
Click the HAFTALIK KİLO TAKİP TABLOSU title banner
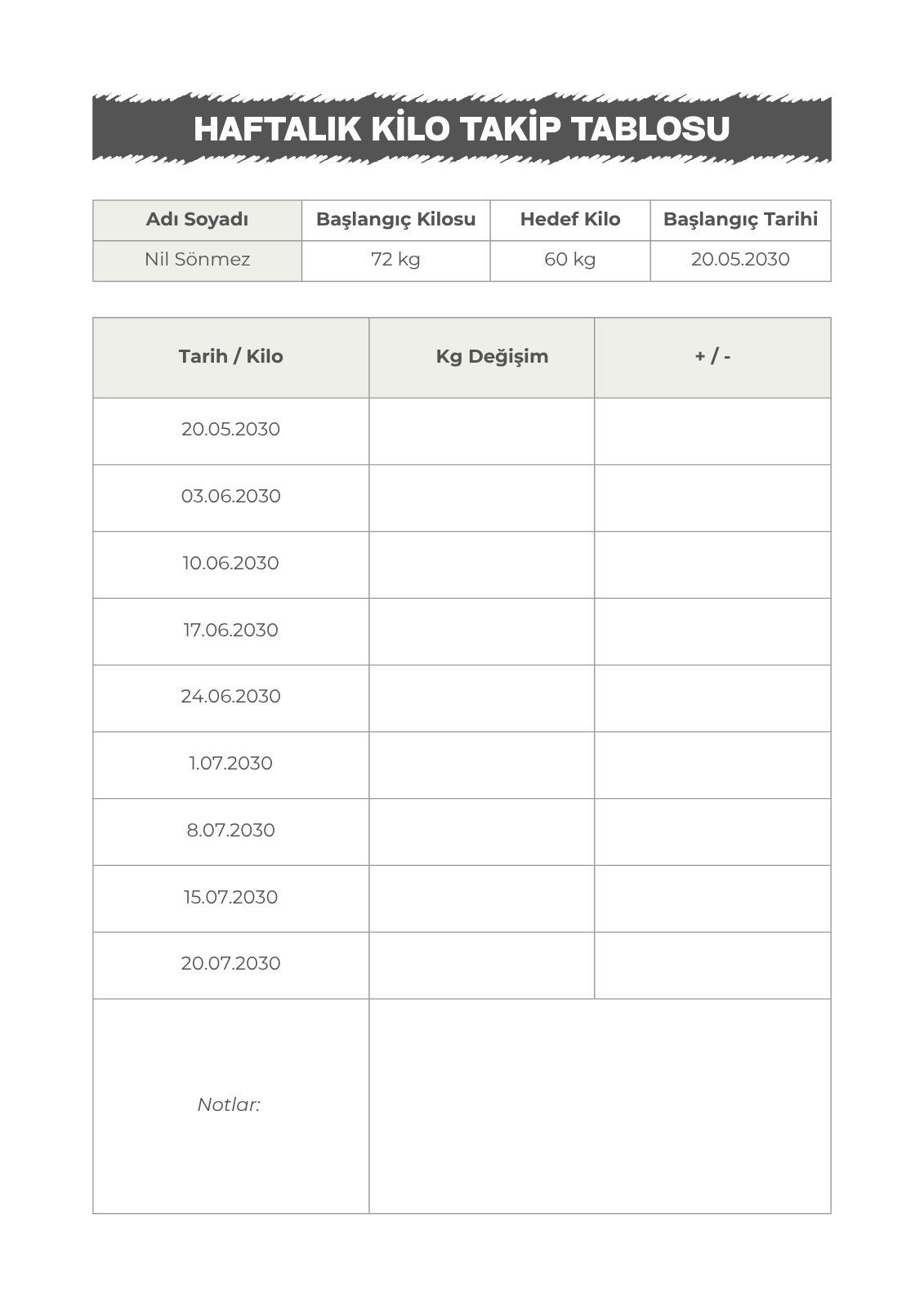tap(462, 128)
